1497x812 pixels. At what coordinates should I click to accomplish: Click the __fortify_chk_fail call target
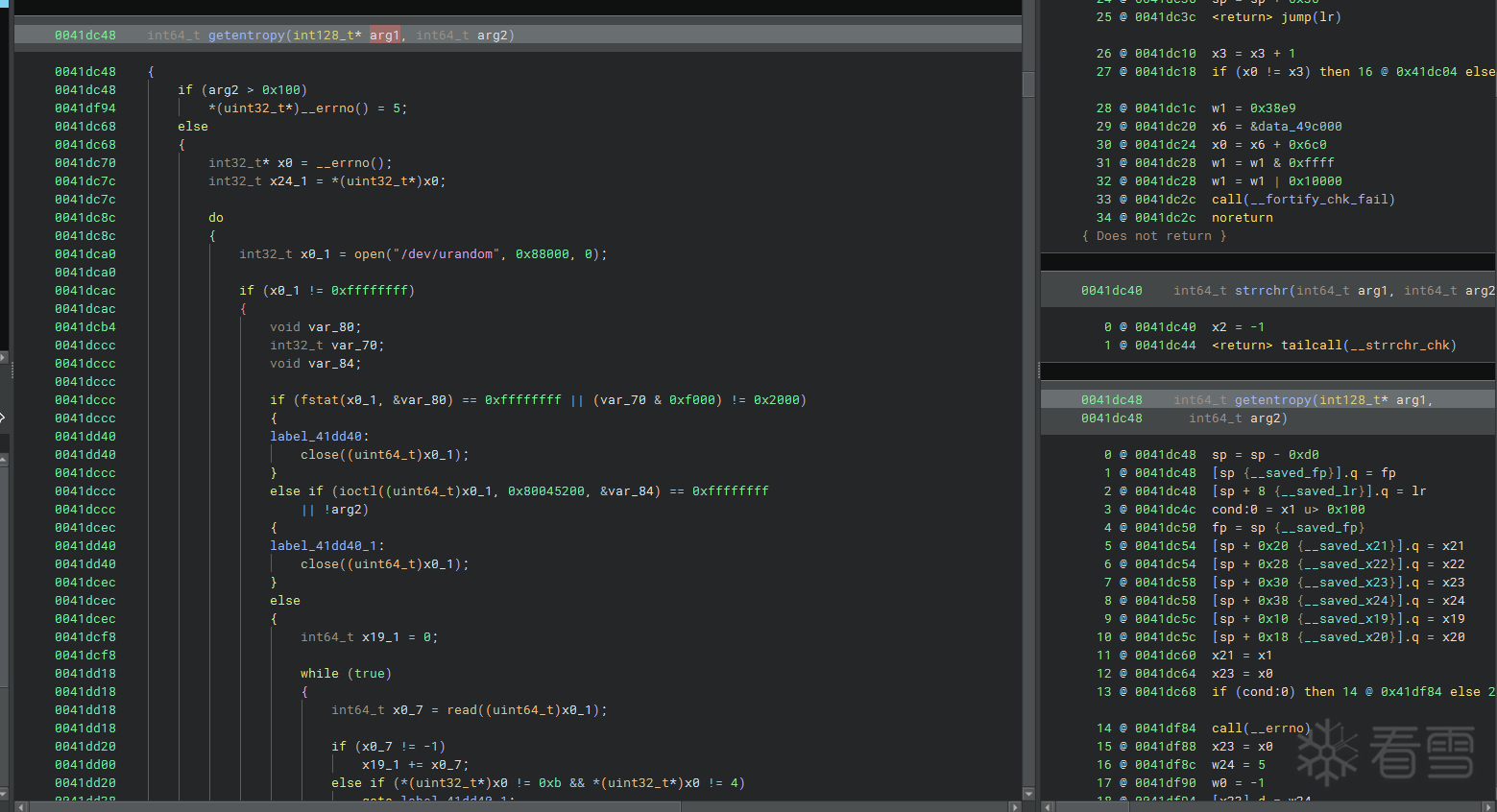pos(1319,200)
